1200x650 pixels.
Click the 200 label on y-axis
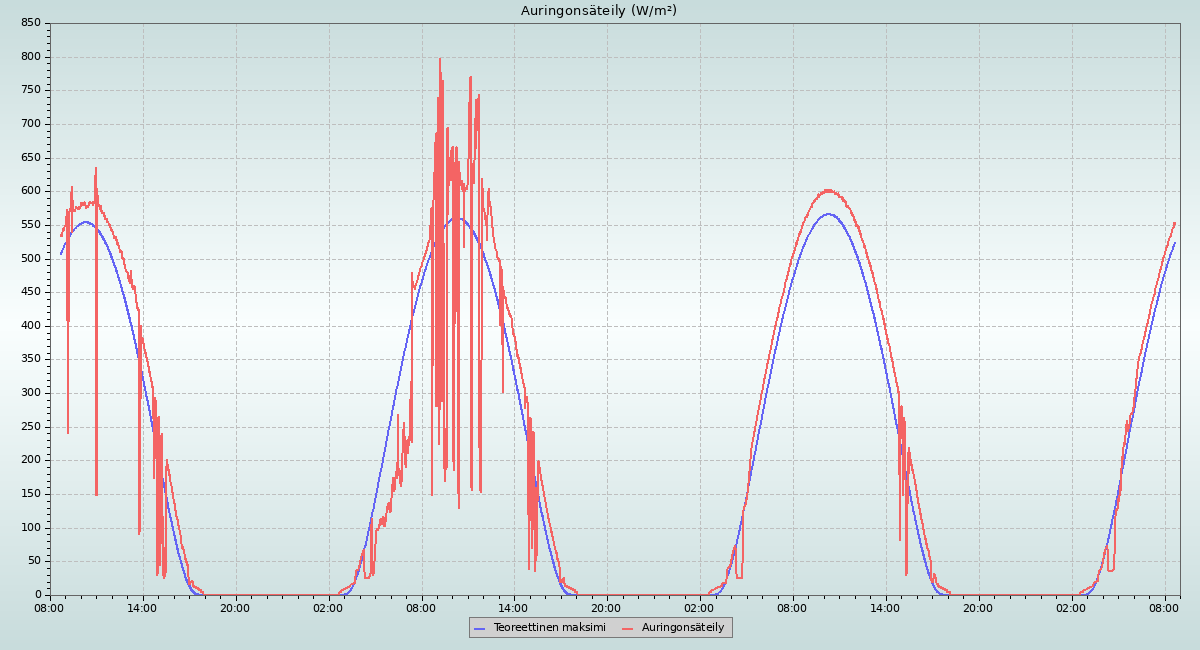[31, 460]
